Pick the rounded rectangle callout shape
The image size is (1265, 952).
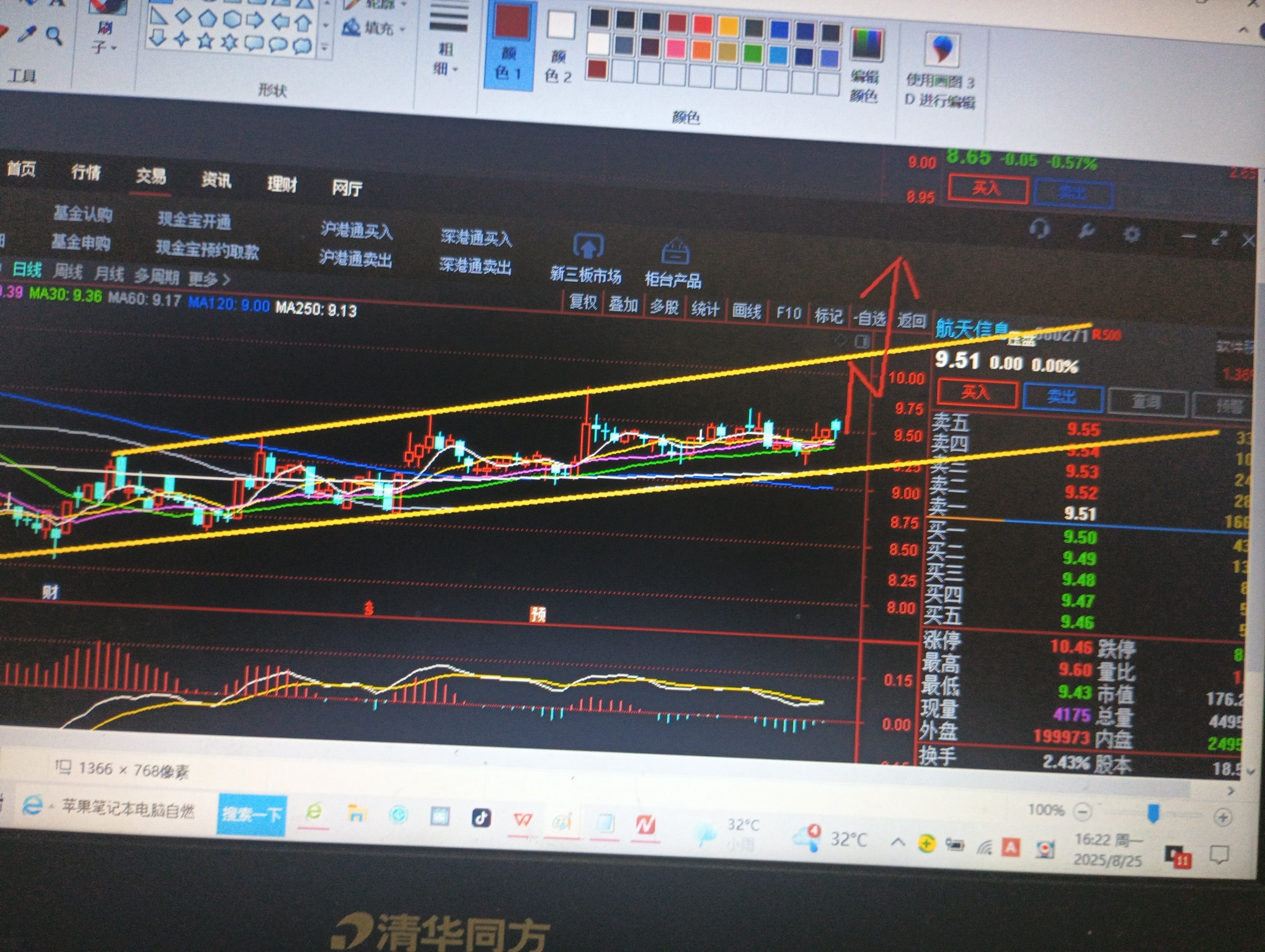(254, 43)
